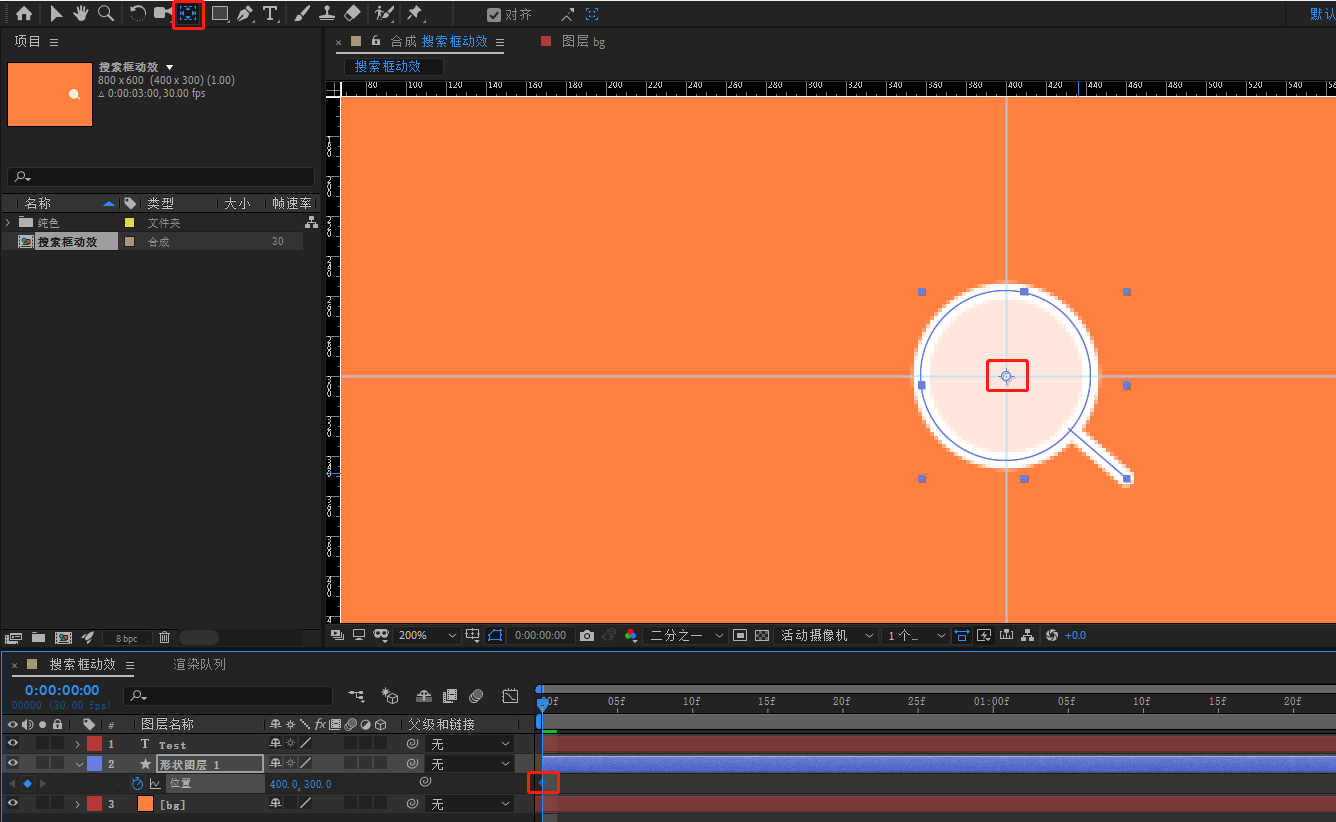This screenshot has width=1336, height=822.
Task: Select the Rectangle shape tool
Action: coord(221,14)
